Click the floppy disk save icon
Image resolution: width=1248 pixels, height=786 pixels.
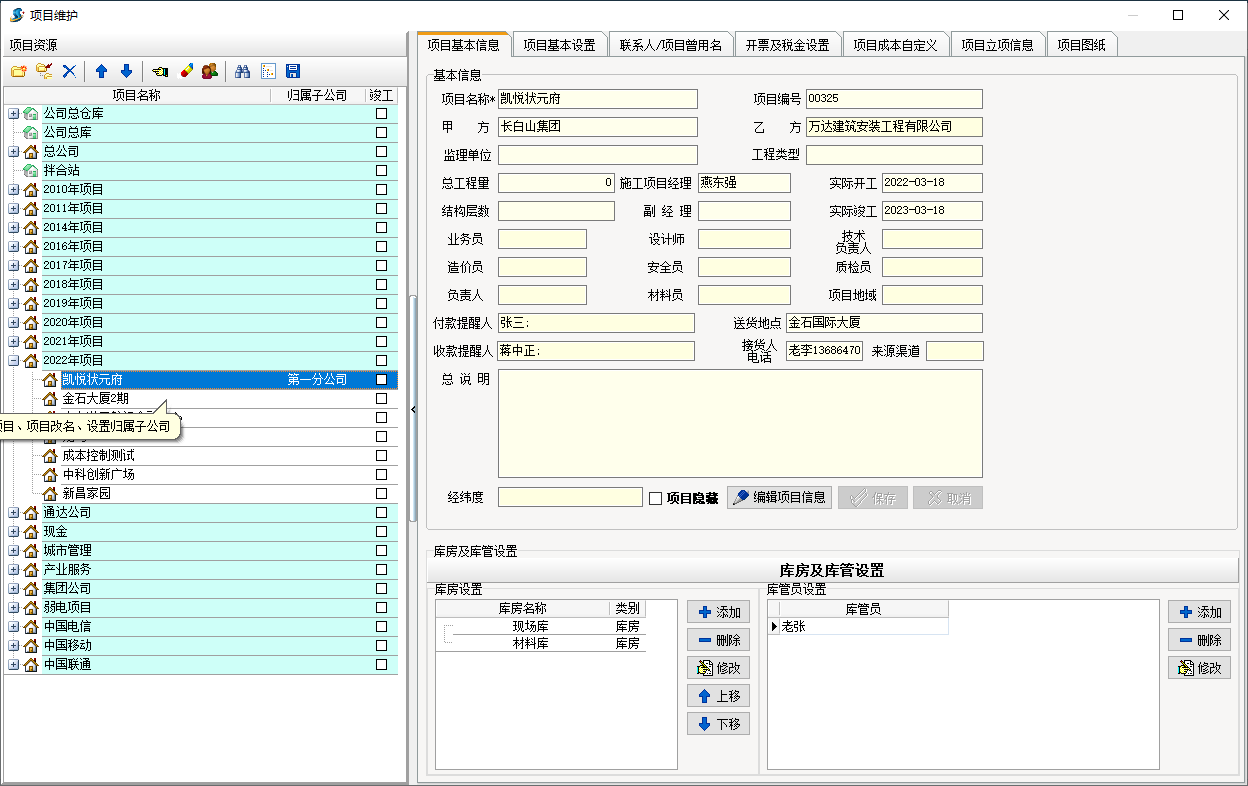(293, 71)
